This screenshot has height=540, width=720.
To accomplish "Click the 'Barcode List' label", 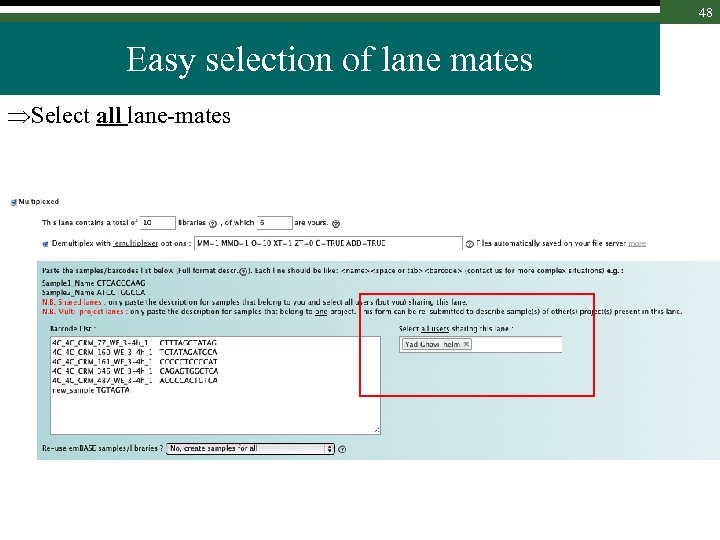I will (x=73, y=329).
